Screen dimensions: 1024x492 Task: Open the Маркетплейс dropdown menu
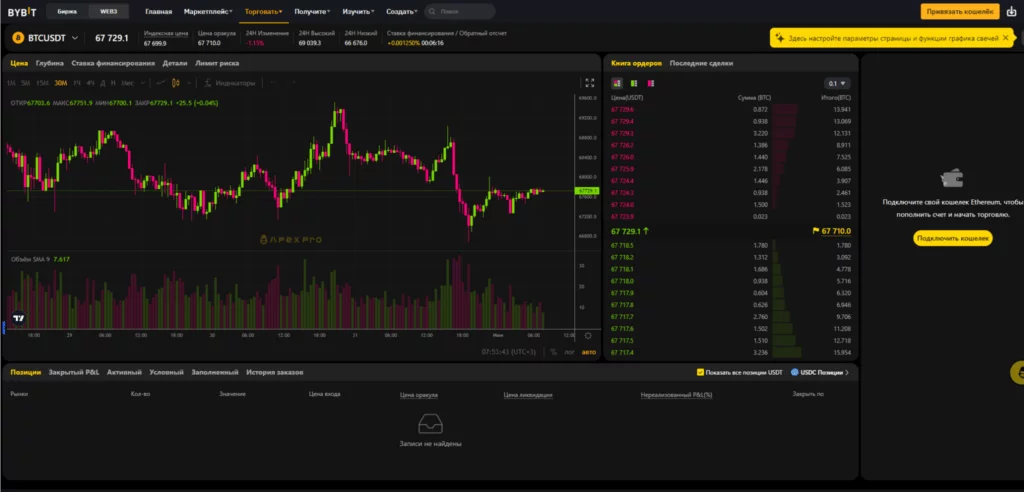pos(209,12)
